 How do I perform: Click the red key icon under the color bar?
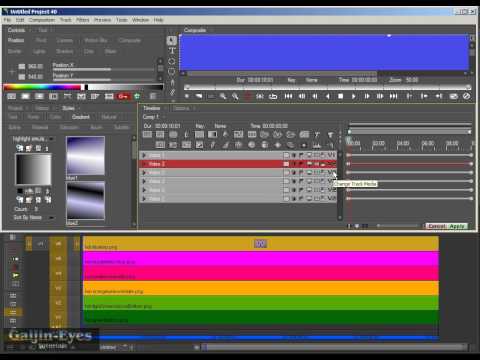(x=123, y=96)
